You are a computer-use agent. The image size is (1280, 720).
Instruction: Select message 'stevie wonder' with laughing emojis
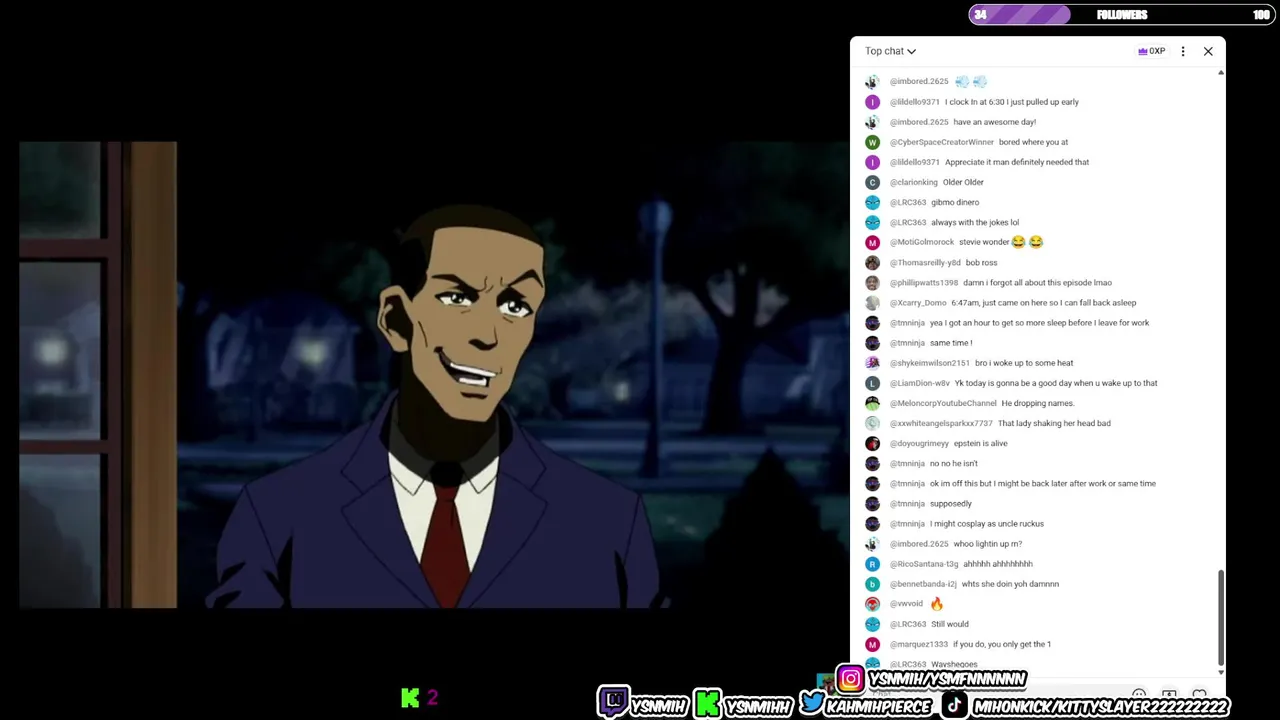click(1001, 242)
